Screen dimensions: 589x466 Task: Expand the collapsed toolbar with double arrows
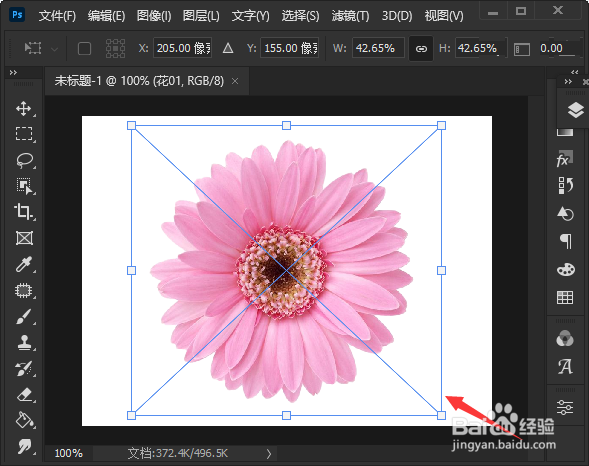point(14,72)
